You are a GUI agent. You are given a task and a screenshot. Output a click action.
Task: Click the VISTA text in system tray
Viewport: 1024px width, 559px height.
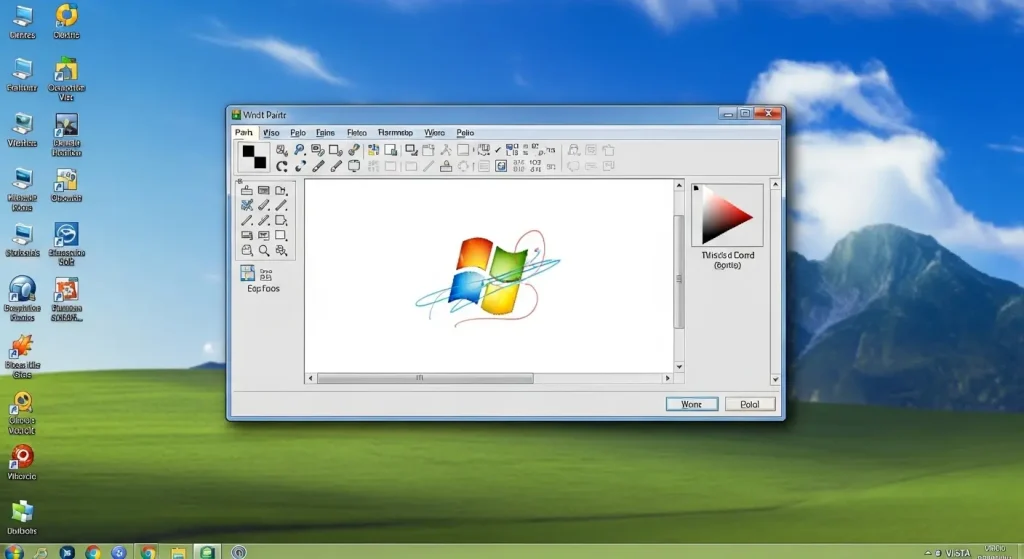click(958, 553)
